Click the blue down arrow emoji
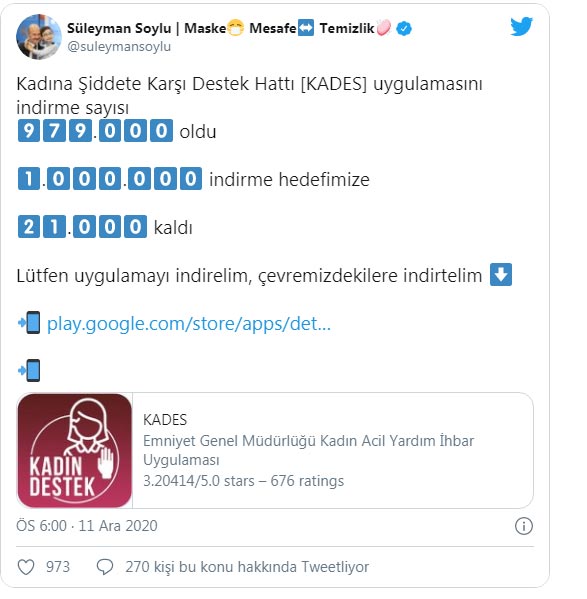Screen dimensions: 587x599 501,275
